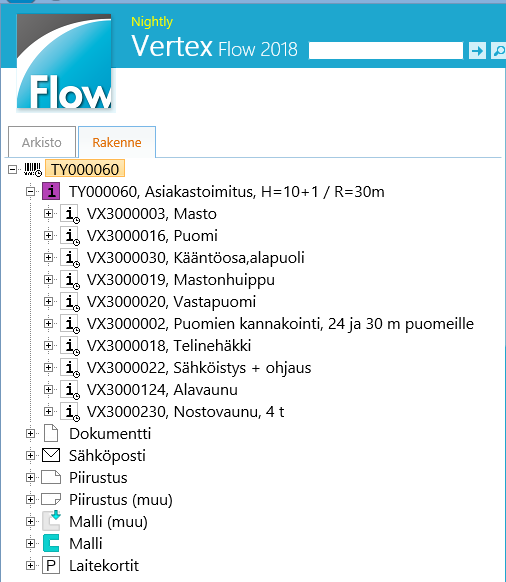This screenshot has height=582, width=506.
Task: Expand the VX3000018 Telinehäkki node
Action: pyautogui.click(x=48, y=345)
